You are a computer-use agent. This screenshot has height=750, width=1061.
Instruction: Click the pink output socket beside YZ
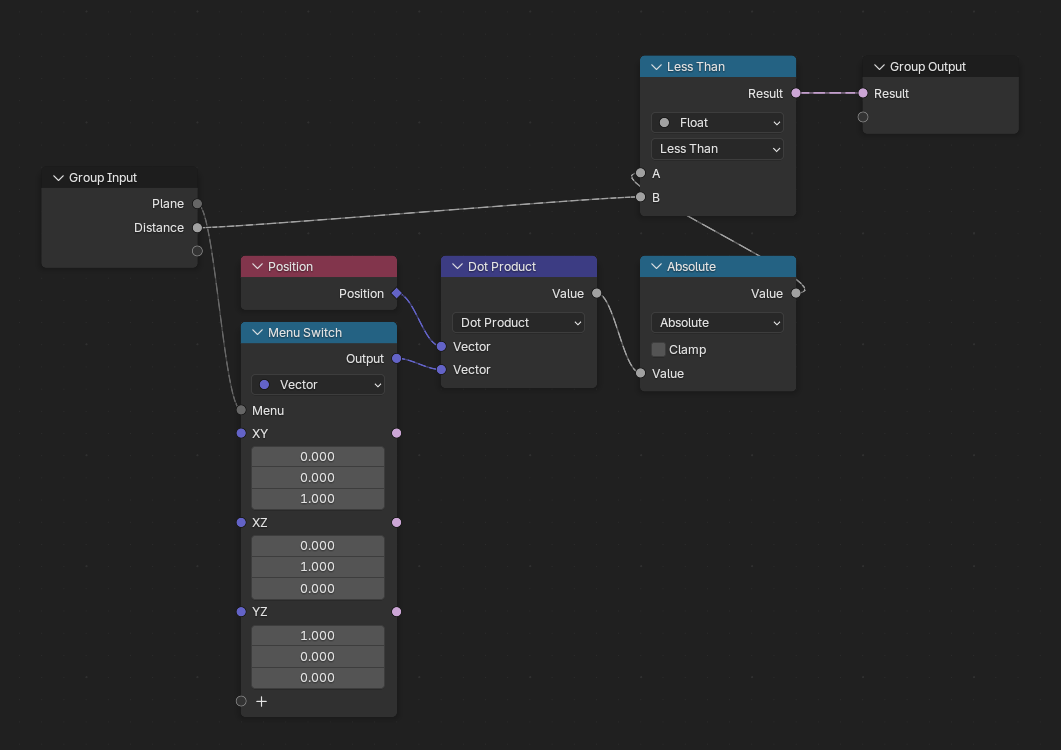pyautogui.click(x=397, y=612)
